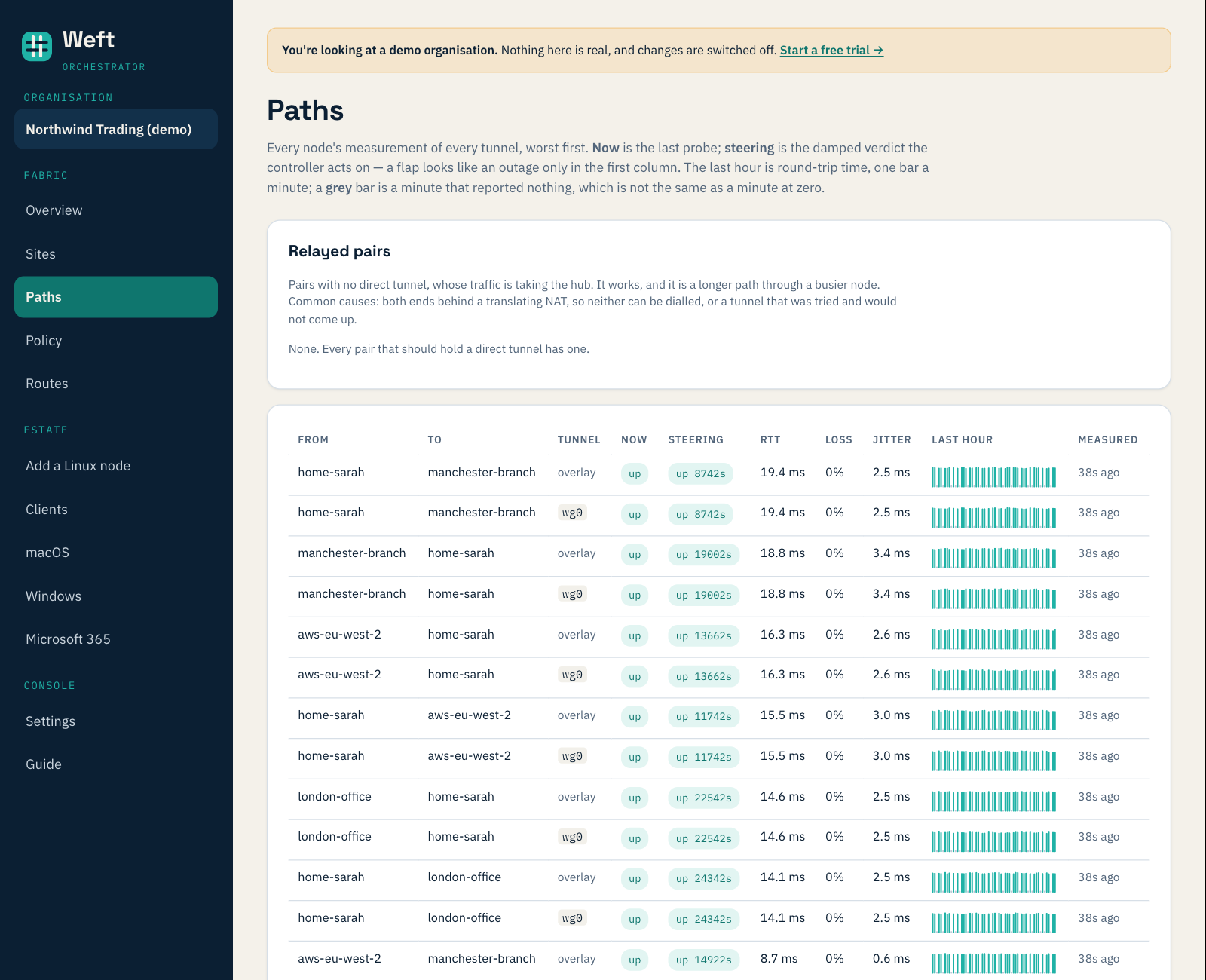Click the STEERING column header
Screen dimensions: 1206x980
point(696,439)
